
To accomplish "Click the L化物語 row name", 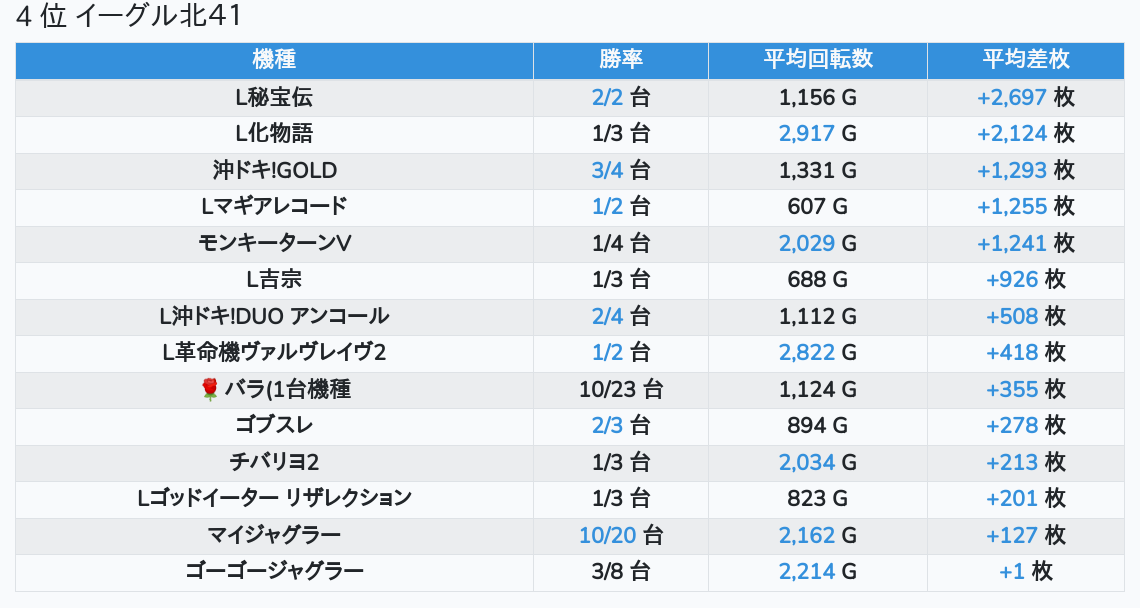I will point(274,134).
